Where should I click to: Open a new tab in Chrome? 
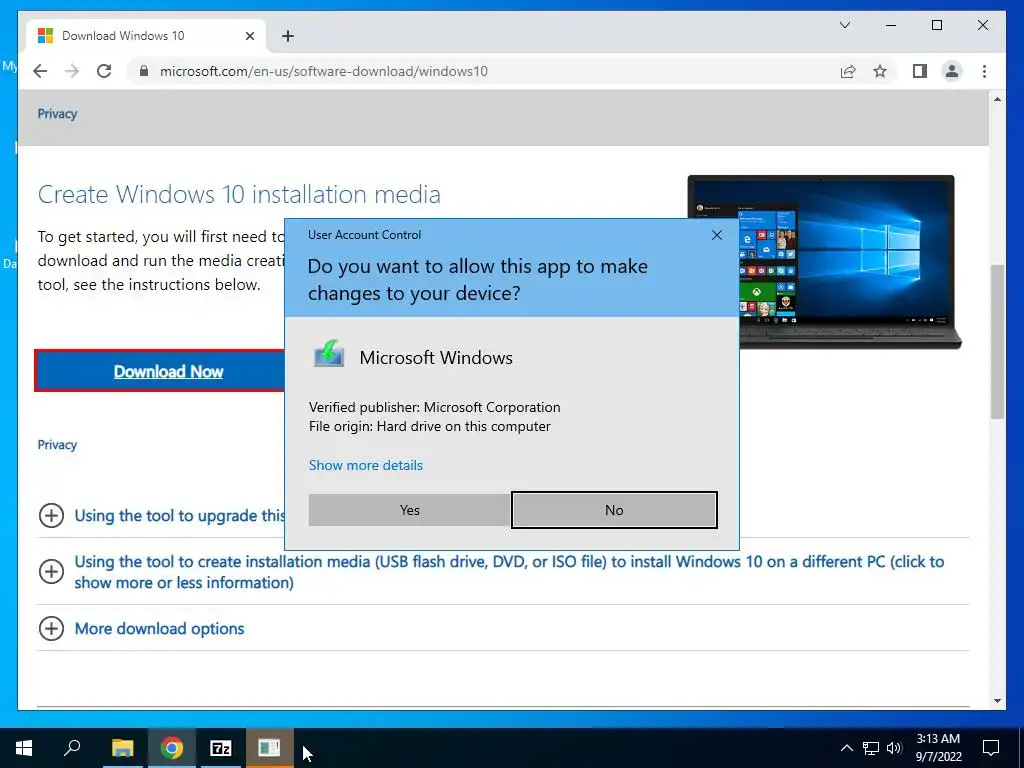(287, 36)
